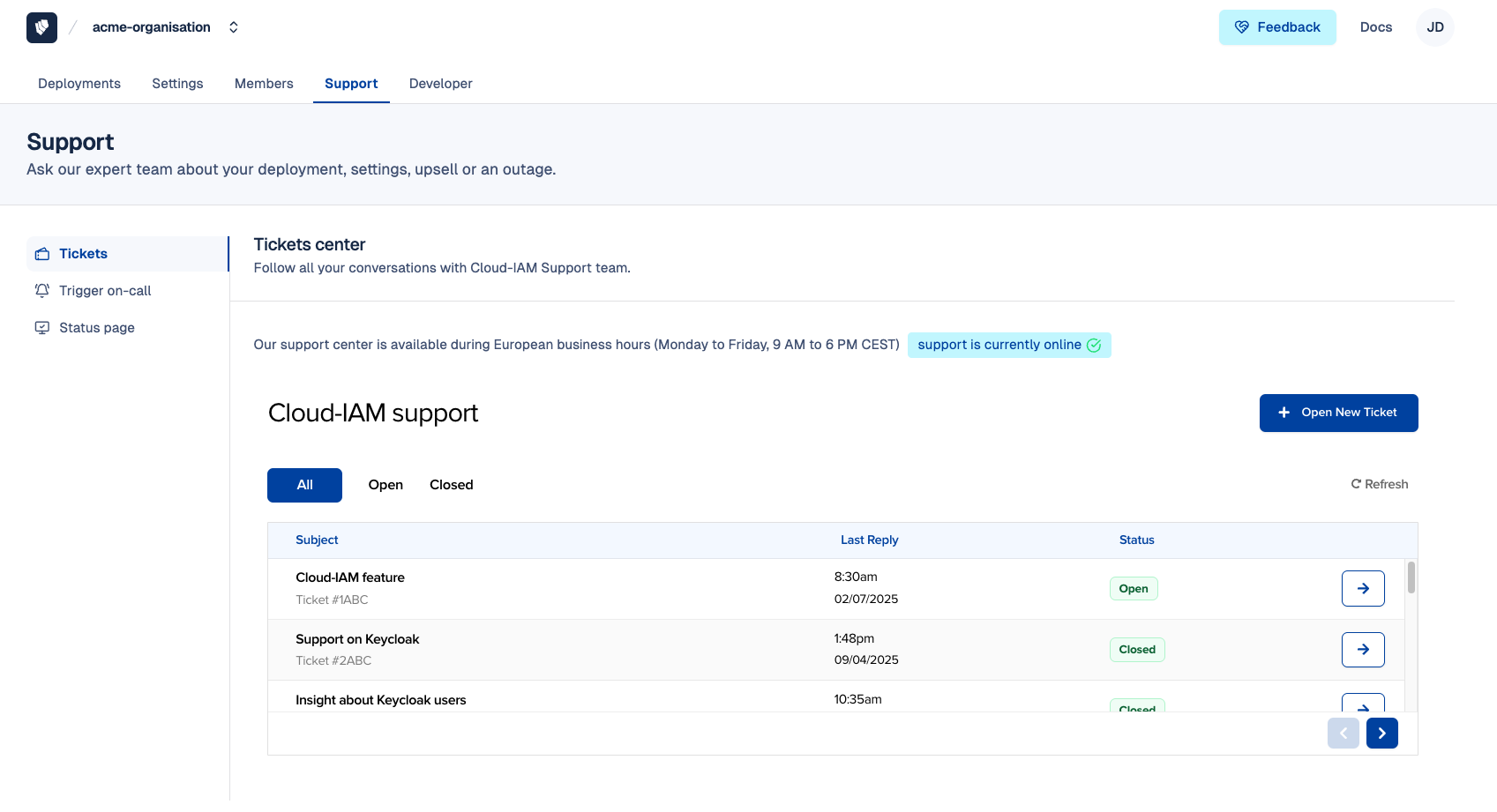Image resolution: width=1497 pixels, height=812 pixels.
Task: Click the Trigger on-call bell icon
Action: click(x=42, y=291)
